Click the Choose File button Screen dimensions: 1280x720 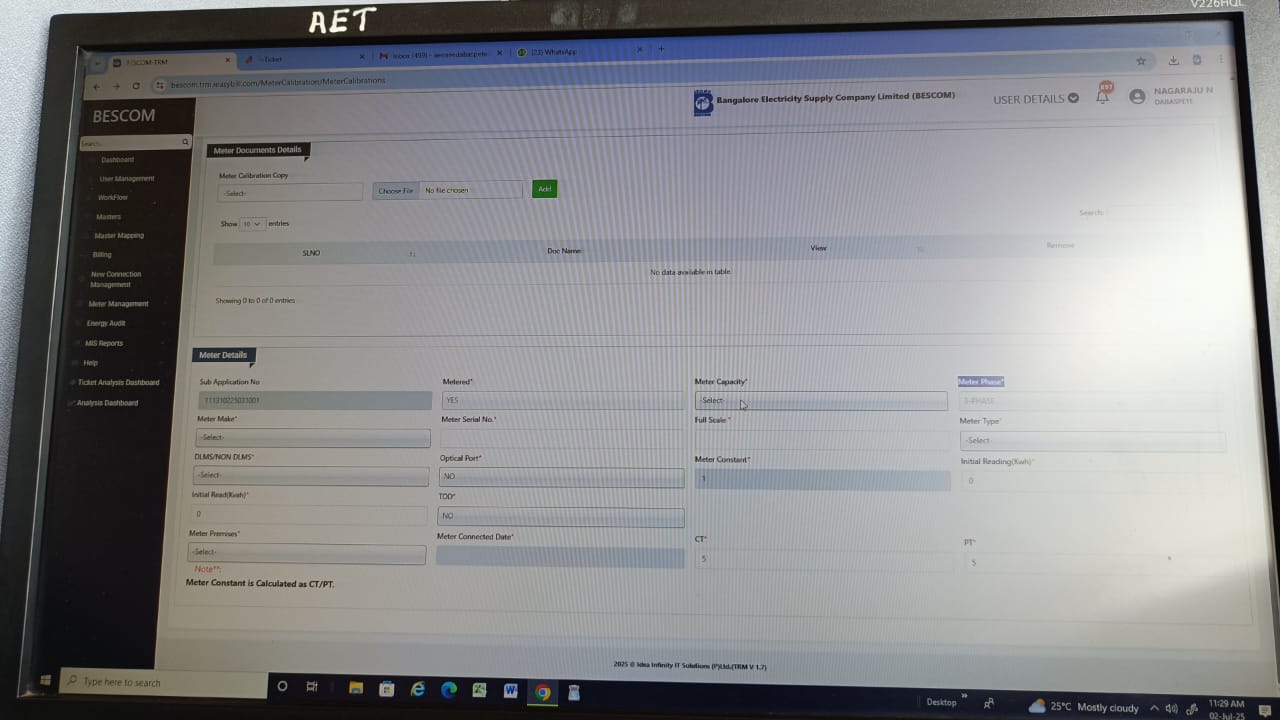click(x=396, y=191)
